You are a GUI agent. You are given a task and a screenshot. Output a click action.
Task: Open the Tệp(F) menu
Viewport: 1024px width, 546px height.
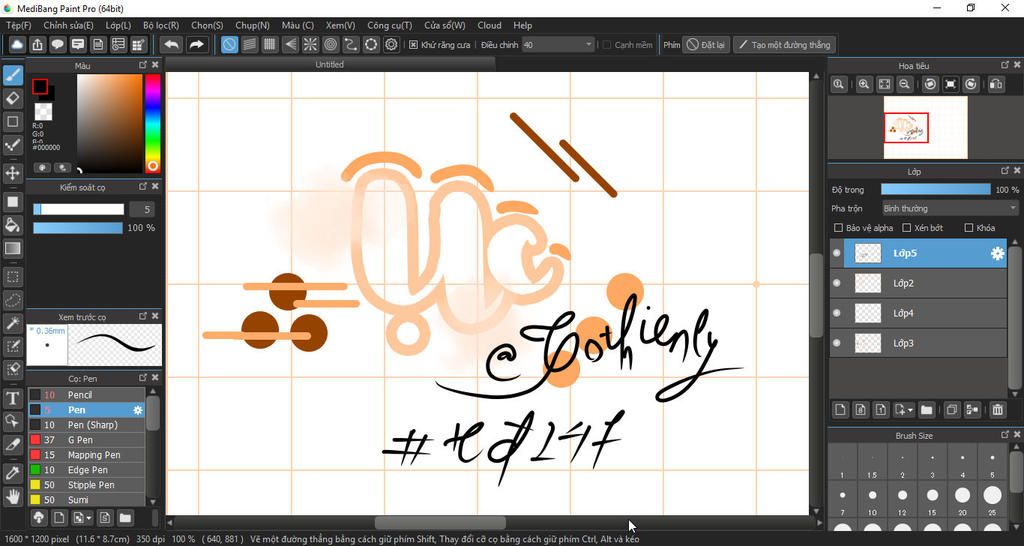click(x=18, y=25)
